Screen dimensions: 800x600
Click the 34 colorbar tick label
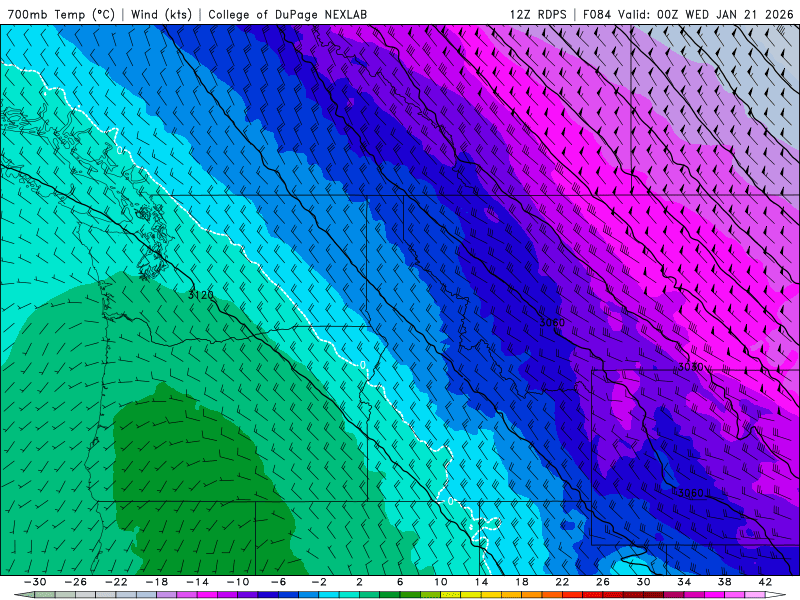pyautogui.click(x=684, y=582)
